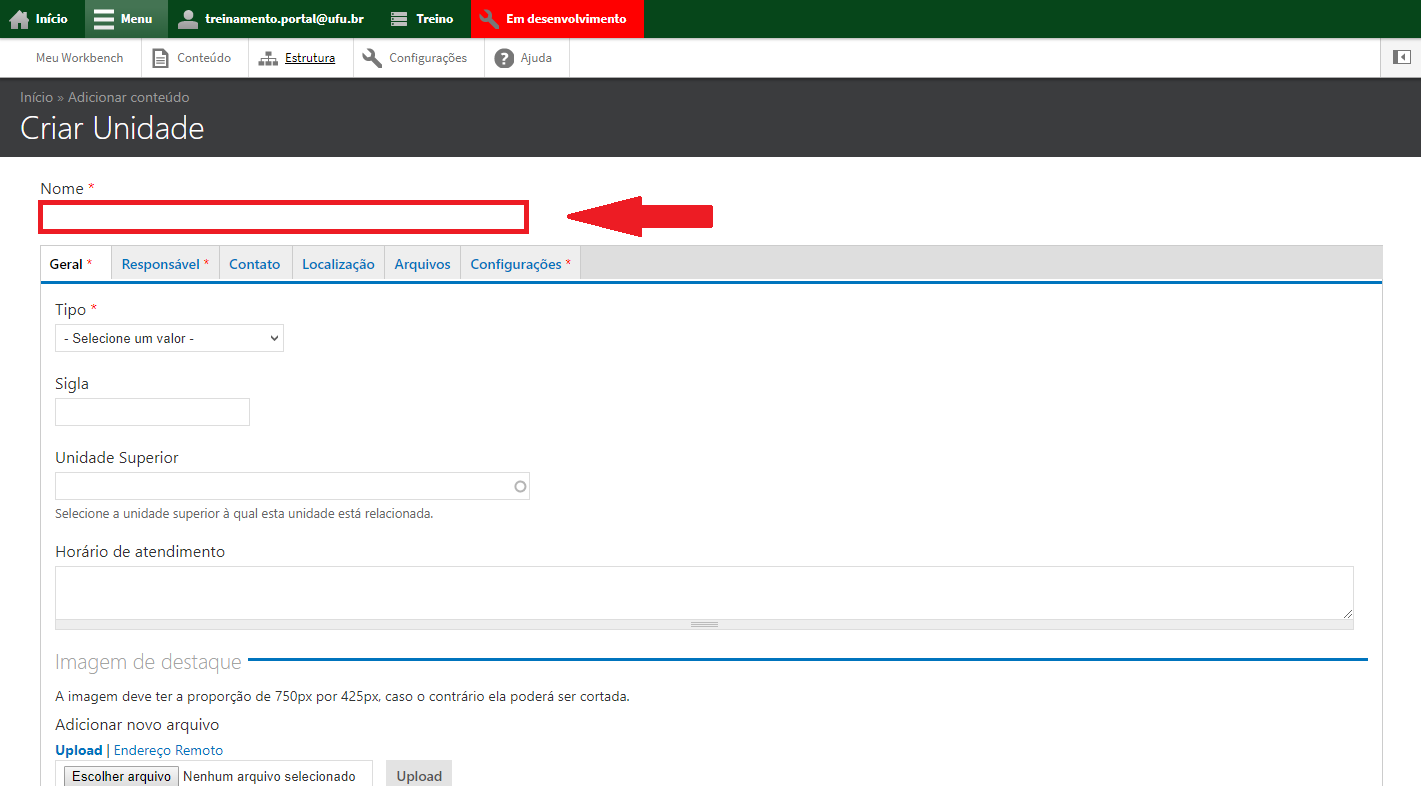Click the Nome text field

(x=283, y=217)
